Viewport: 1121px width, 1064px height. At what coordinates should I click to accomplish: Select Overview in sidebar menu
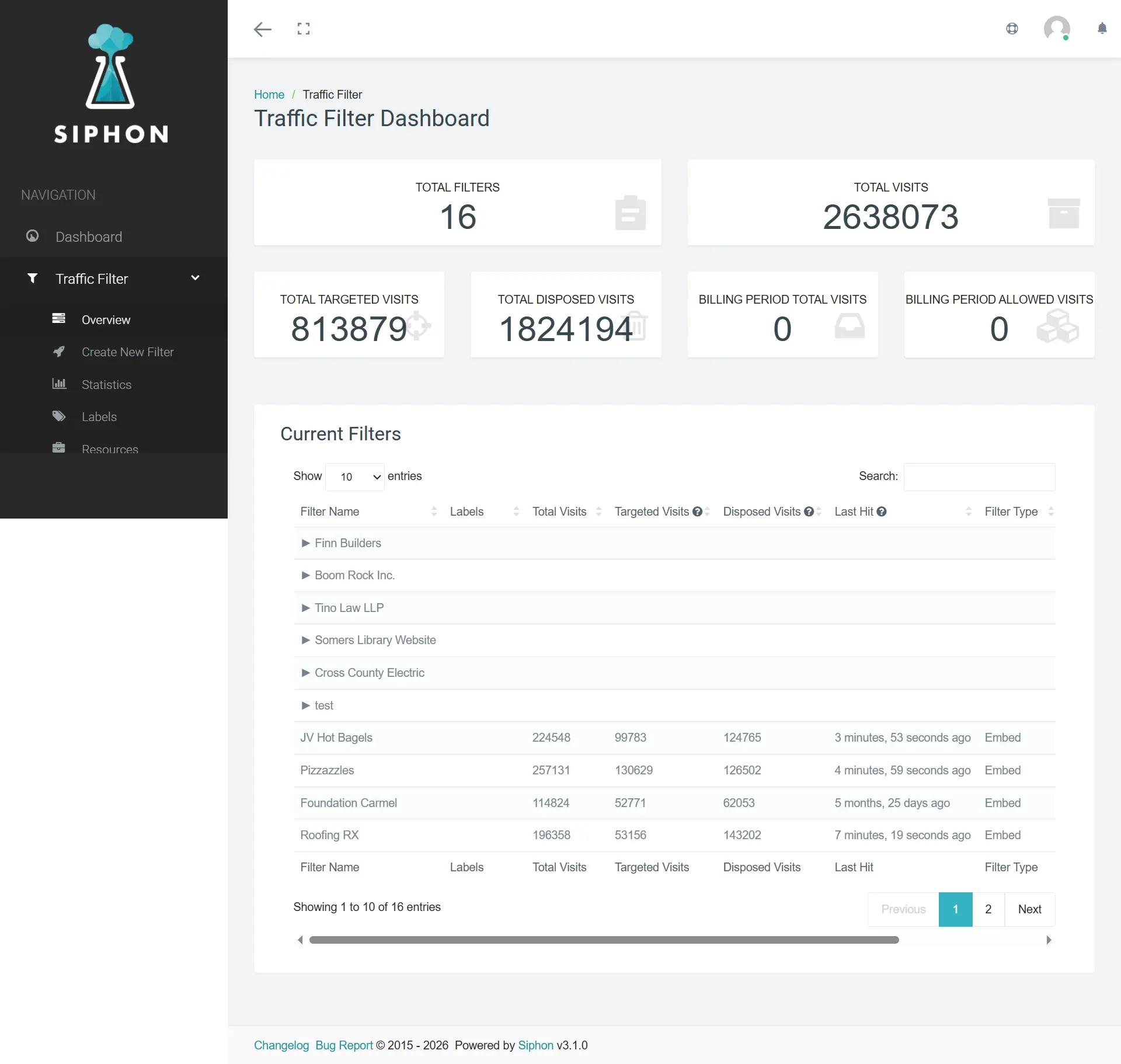click(106, 319)
